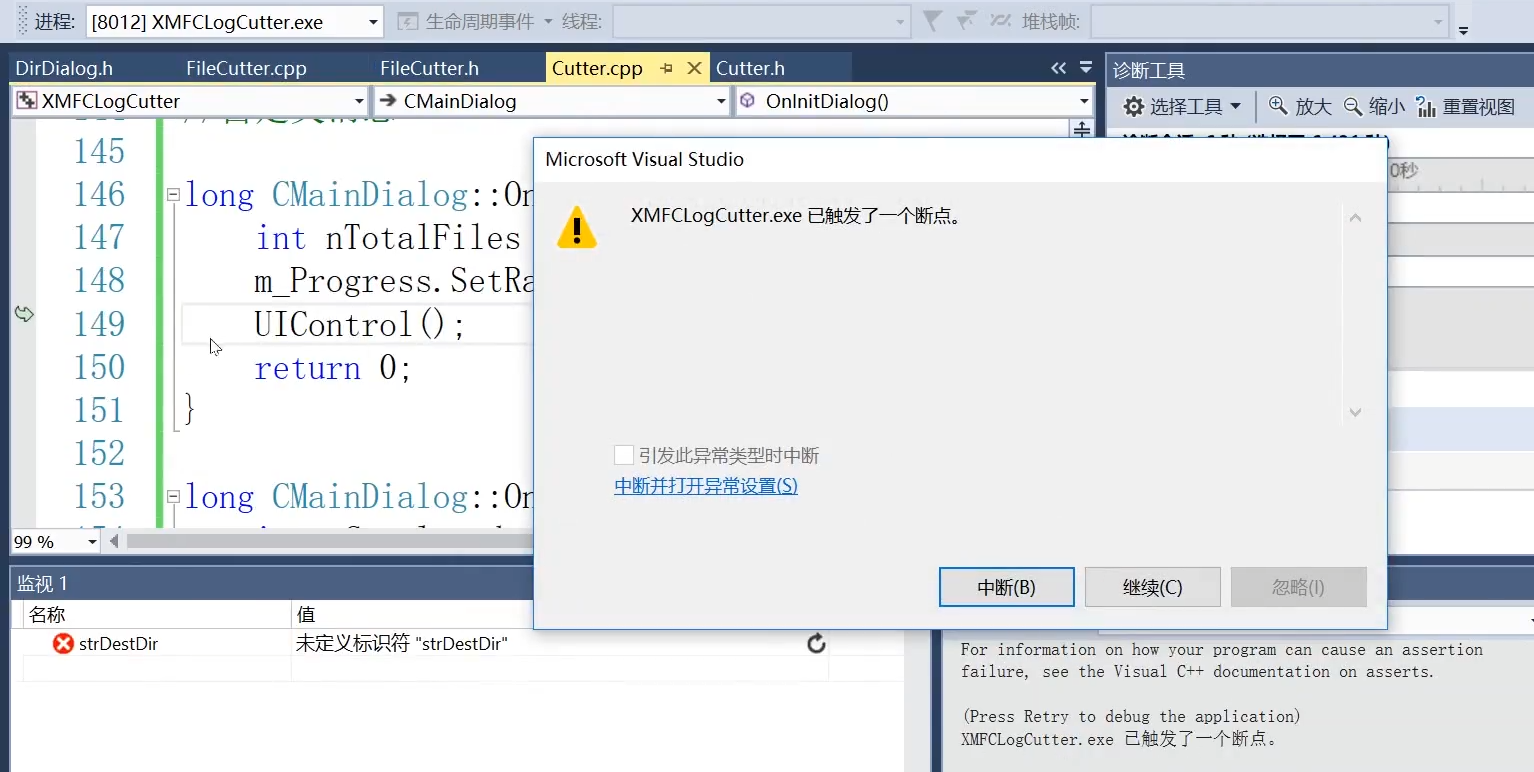Click the current statement arrow at line 149
Image resolution: width=1534 pixels, height=772 pixels.
point(24,314)
